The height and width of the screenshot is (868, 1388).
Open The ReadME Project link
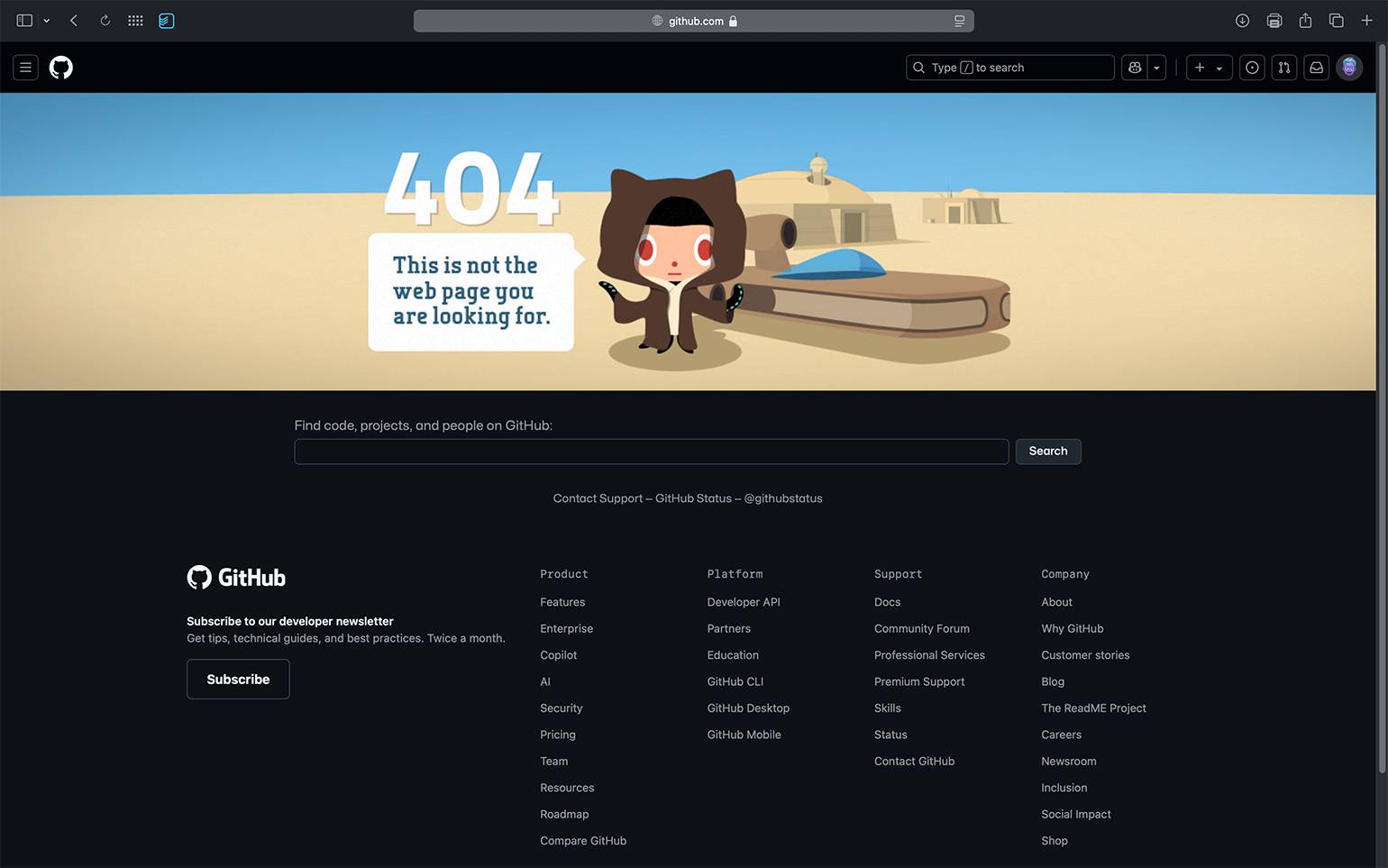point(1093,708)
